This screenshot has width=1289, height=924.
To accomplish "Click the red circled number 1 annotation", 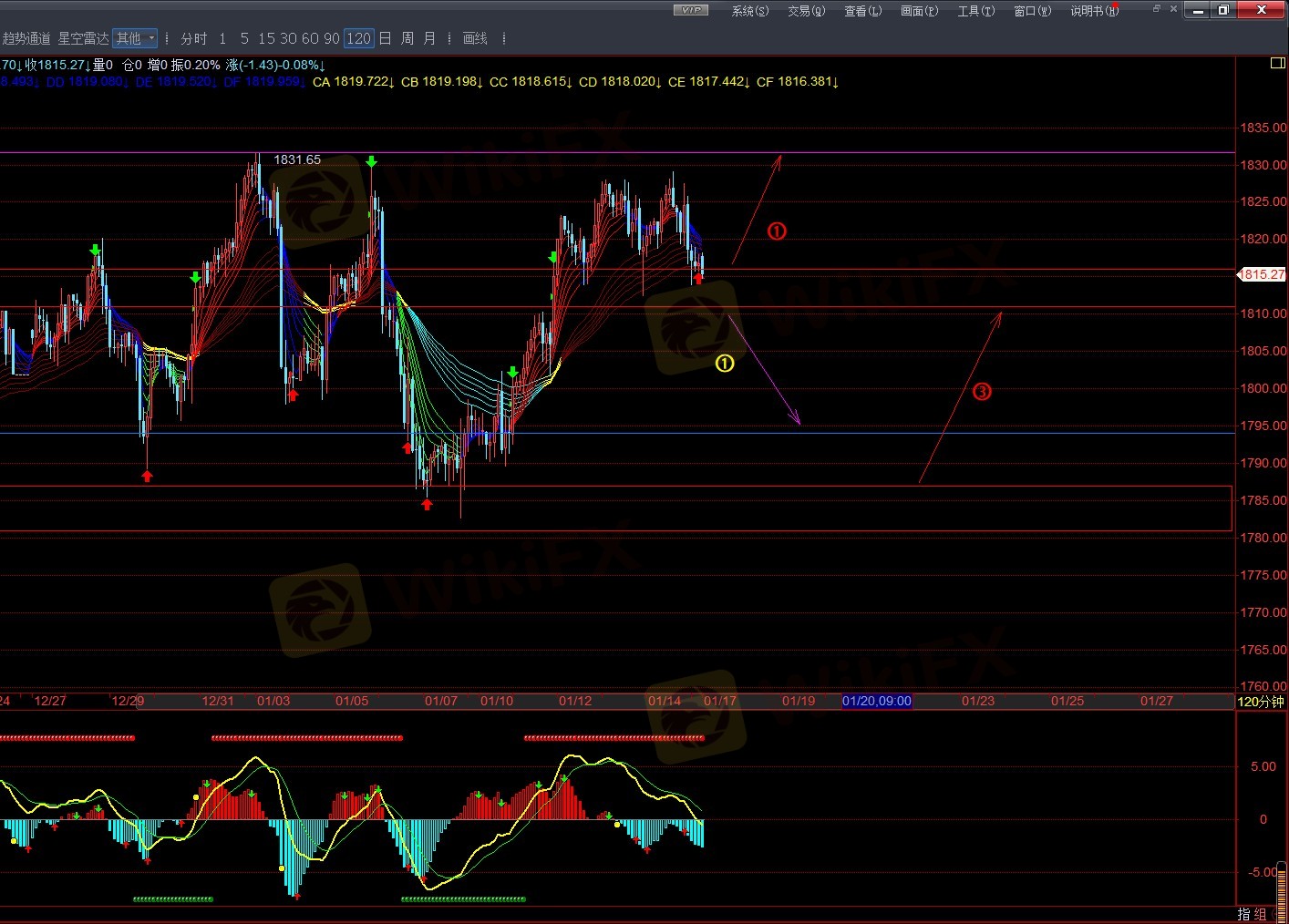I will tap(777, 231).
